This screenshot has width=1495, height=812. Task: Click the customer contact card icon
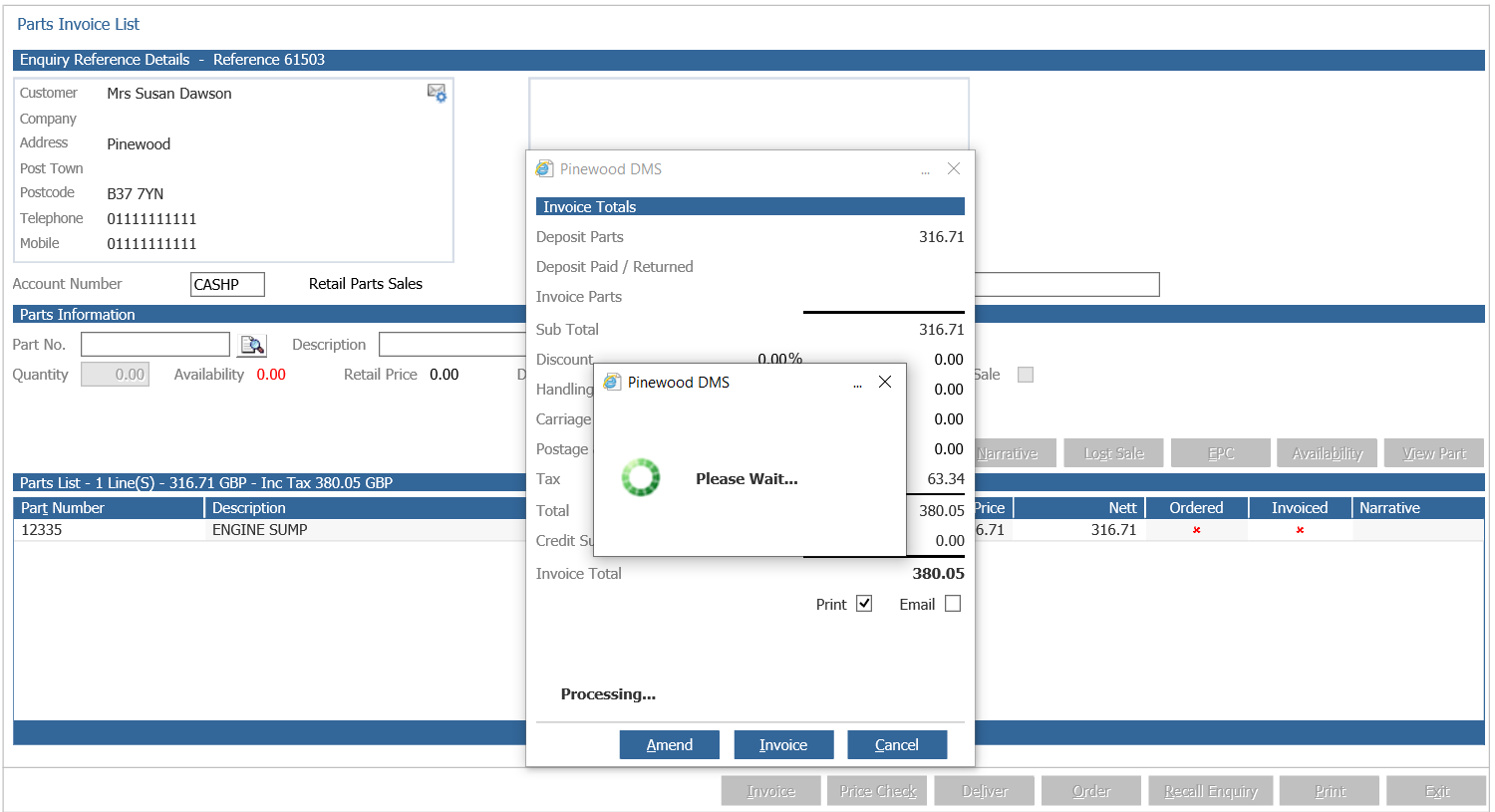tap(437, 93)
